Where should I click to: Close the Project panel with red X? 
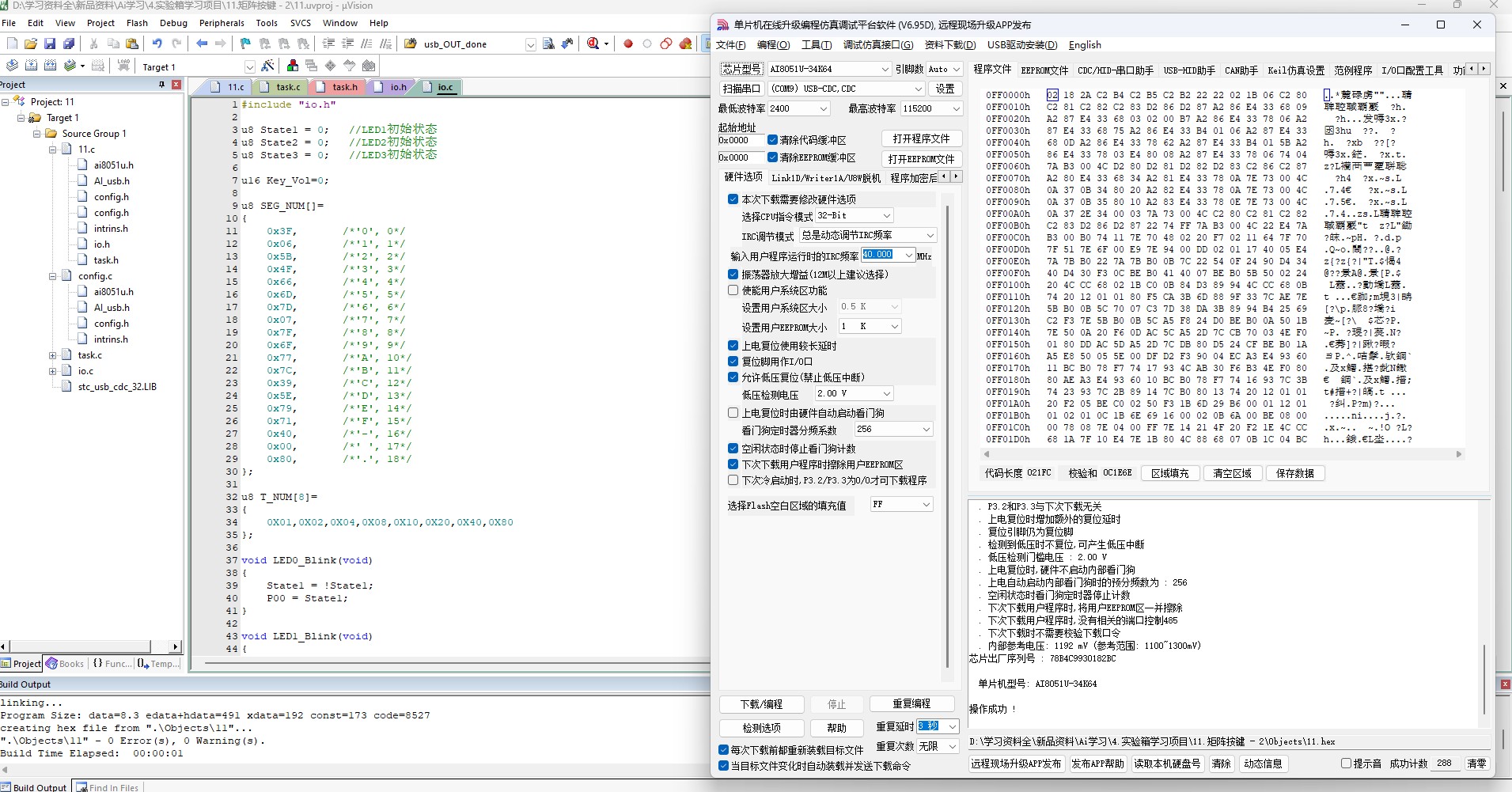pos(176,85)
